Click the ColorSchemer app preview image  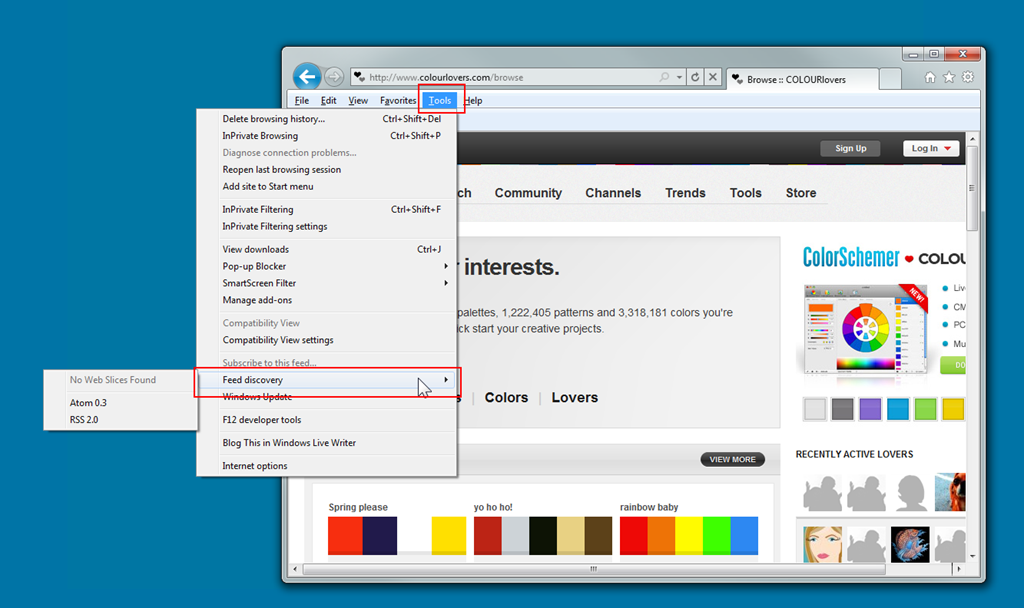(865, 328)
